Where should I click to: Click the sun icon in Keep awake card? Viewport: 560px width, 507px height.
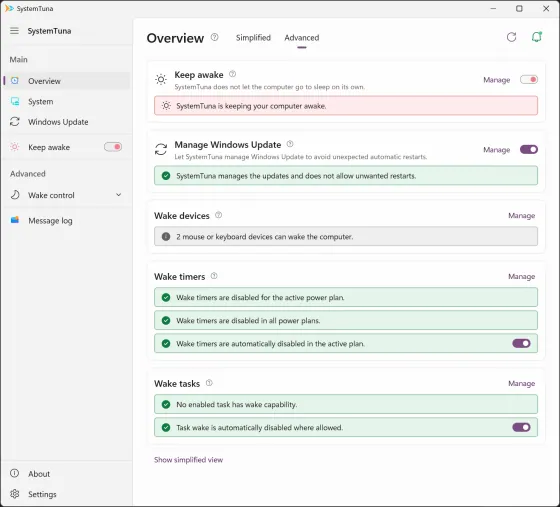[161, 79]
